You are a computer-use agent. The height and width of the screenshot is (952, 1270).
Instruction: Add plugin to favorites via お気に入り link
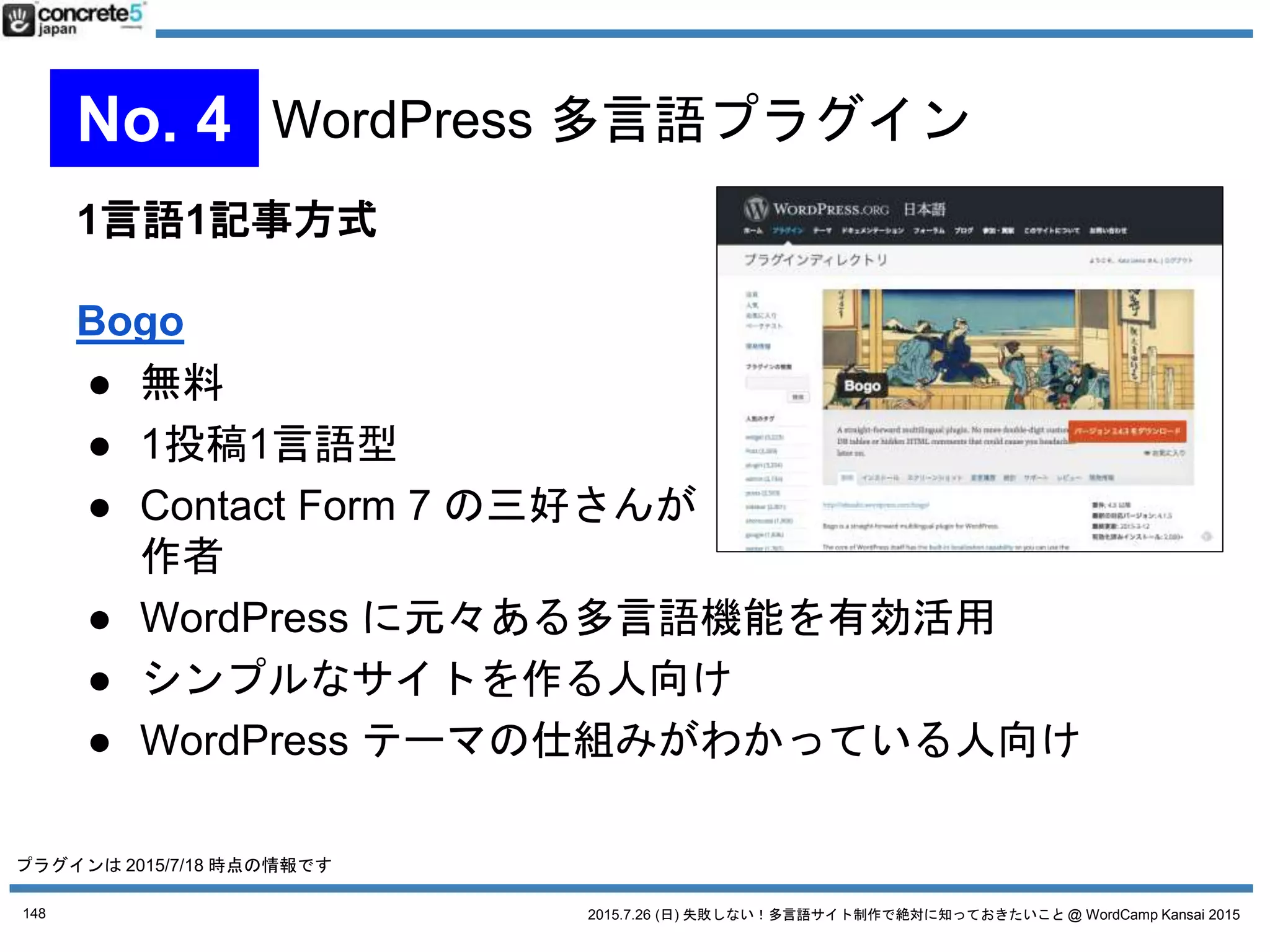click(1165, 453)
